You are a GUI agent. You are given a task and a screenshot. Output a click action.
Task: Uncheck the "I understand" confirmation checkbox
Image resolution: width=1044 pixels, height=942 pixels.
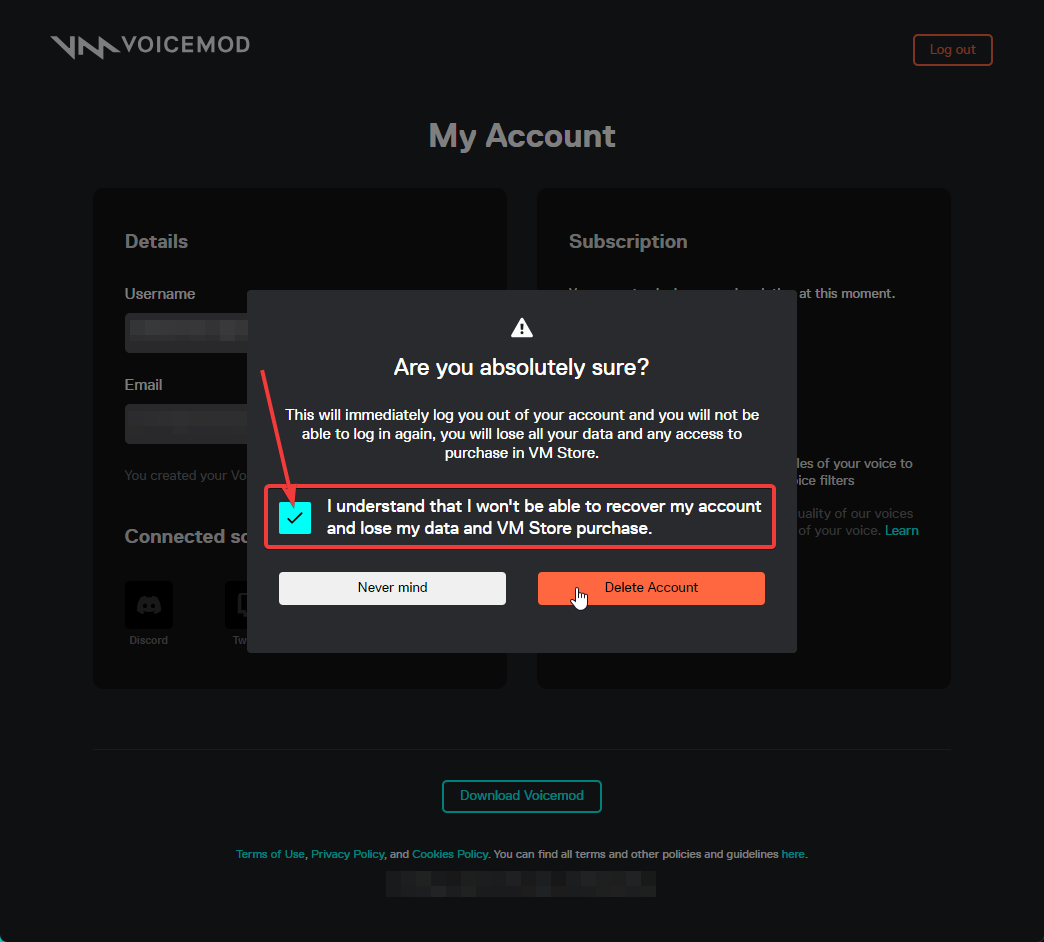(x=295, y=517)
